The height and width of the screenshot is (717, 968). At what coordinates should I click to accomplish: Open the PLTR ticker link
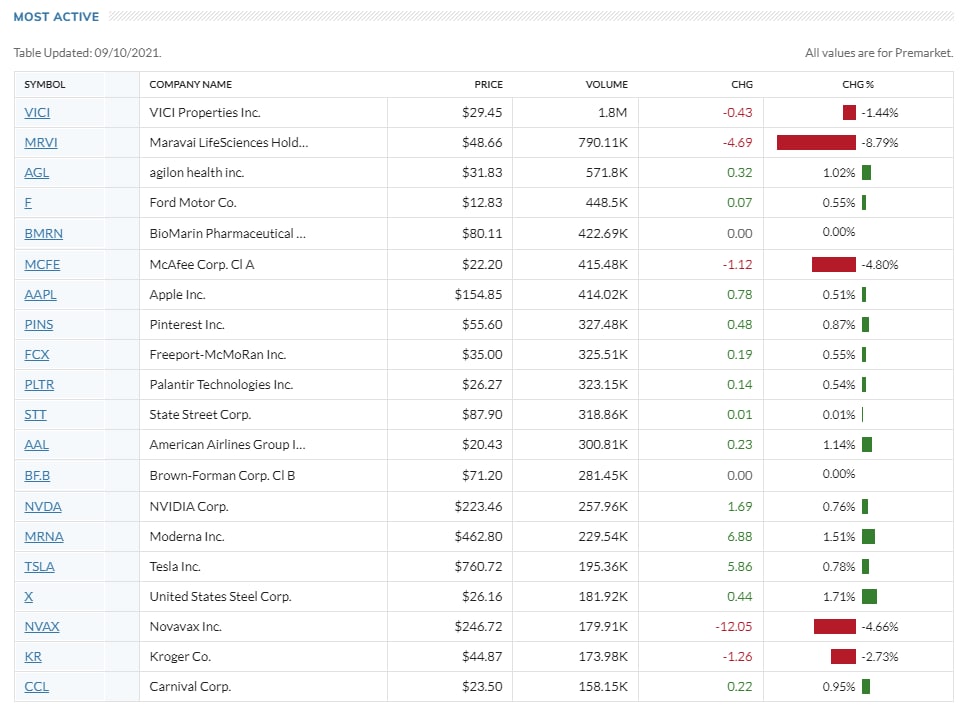[x=39, y=385]
